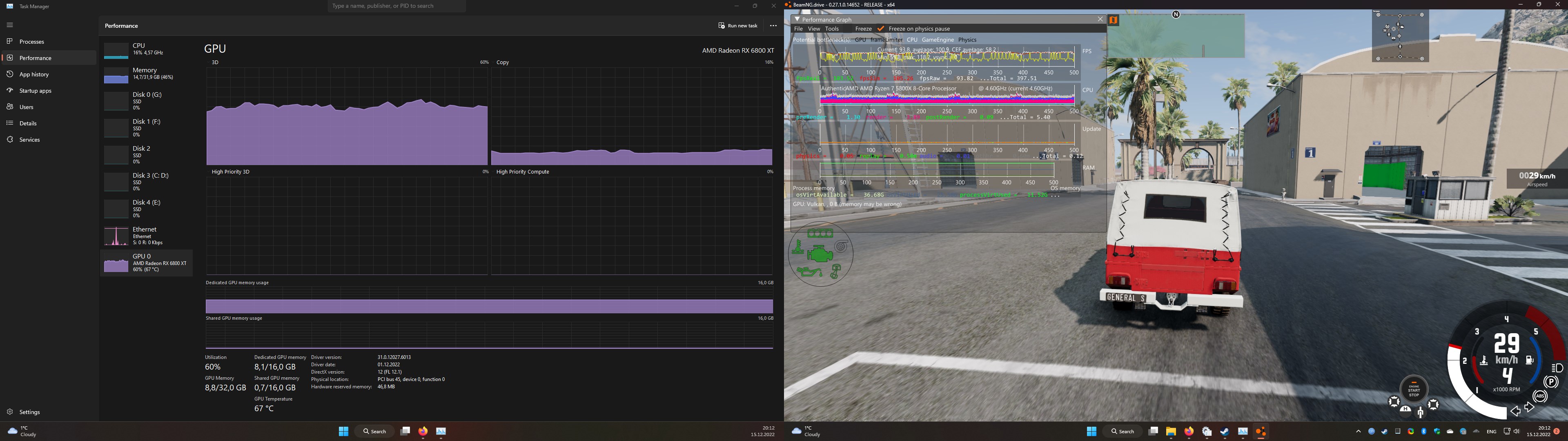The height and width of the screenshot is (441, 1568).
Task: Click the orange map icon
Action: (1113, 20)
